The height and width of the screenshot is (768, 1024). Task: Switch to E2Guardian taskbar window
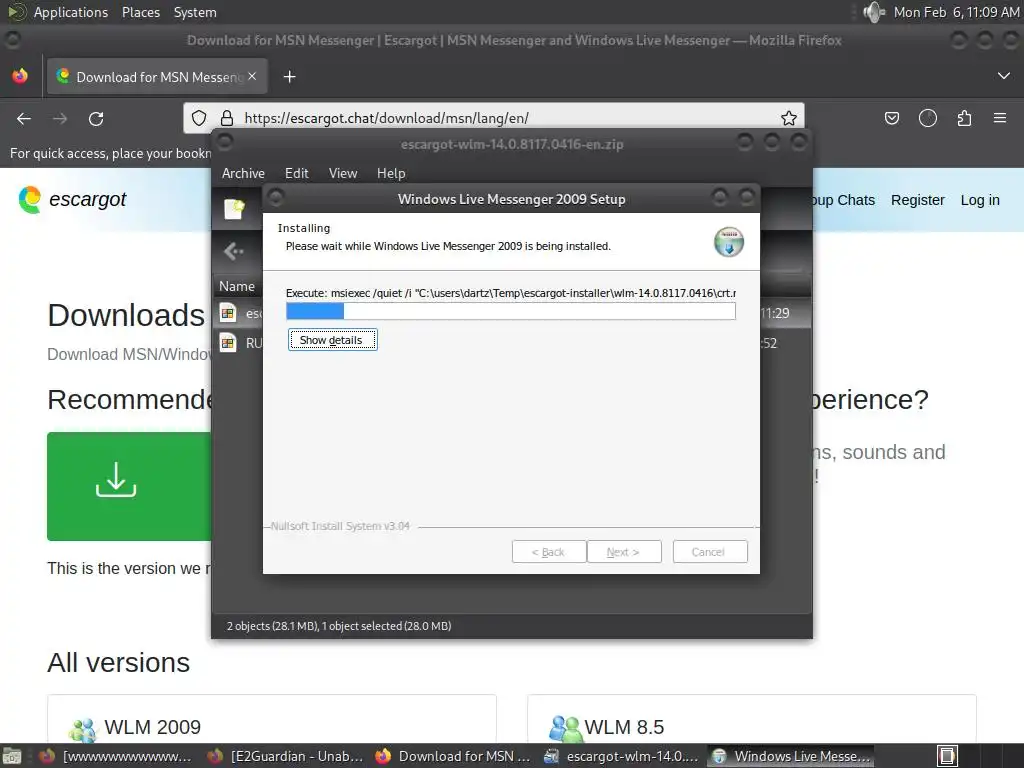pos(285,756)
